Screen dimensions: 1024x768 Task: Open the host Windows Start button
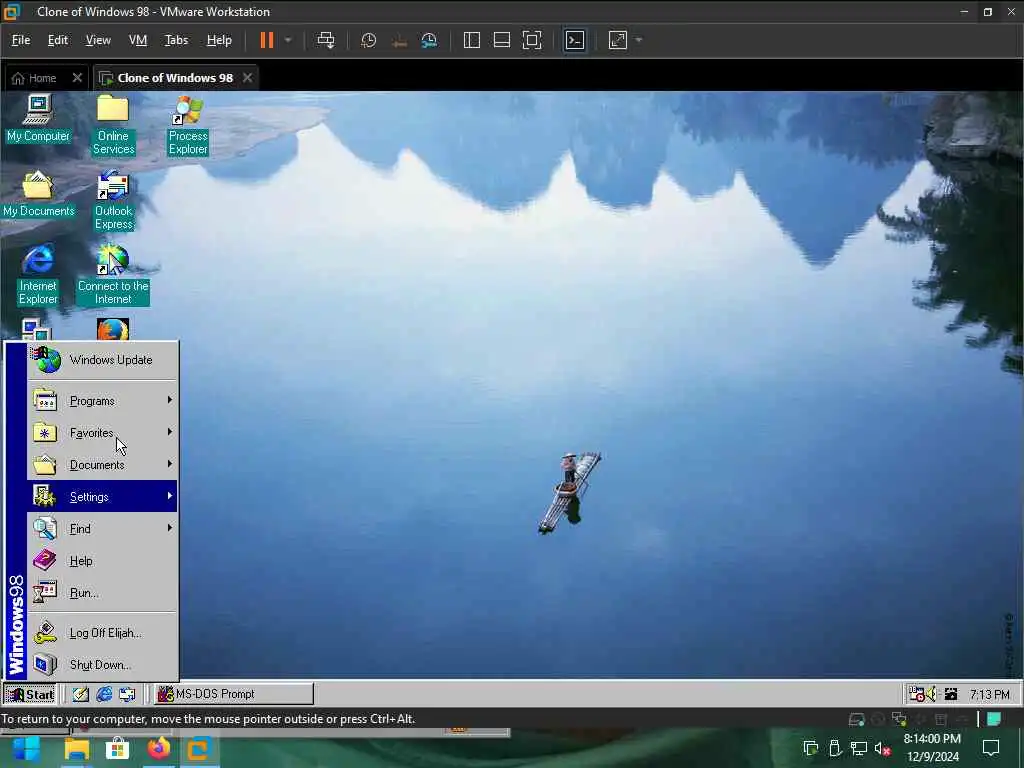pos(27,748)
